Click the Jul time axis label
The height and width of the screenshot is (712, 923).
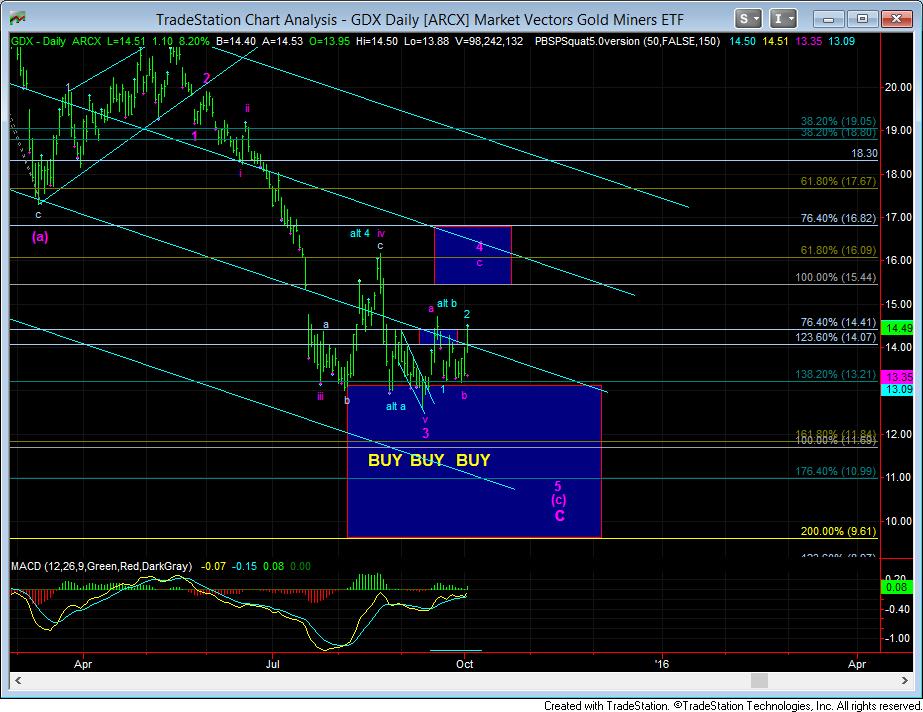tap(273, 664)
